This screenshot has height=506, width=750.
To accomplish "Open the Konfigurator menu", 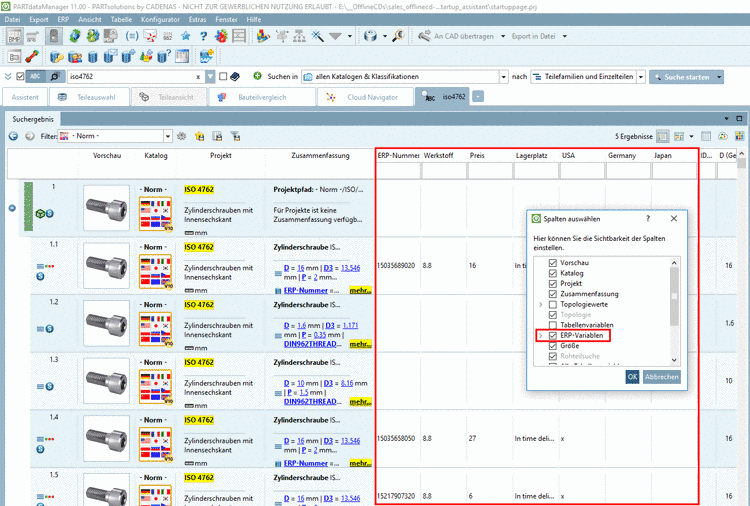I will tap(160, 20).
